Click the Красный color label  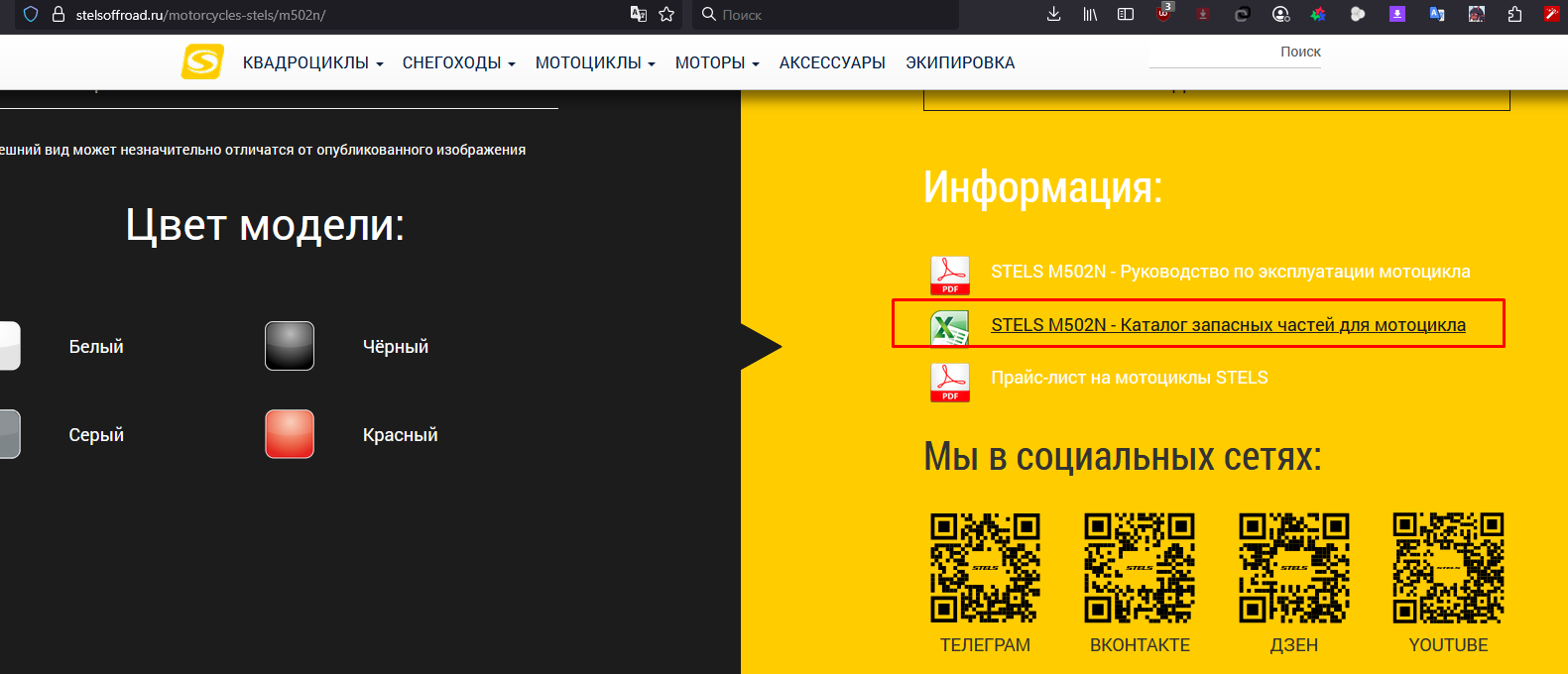click(401, 435)
